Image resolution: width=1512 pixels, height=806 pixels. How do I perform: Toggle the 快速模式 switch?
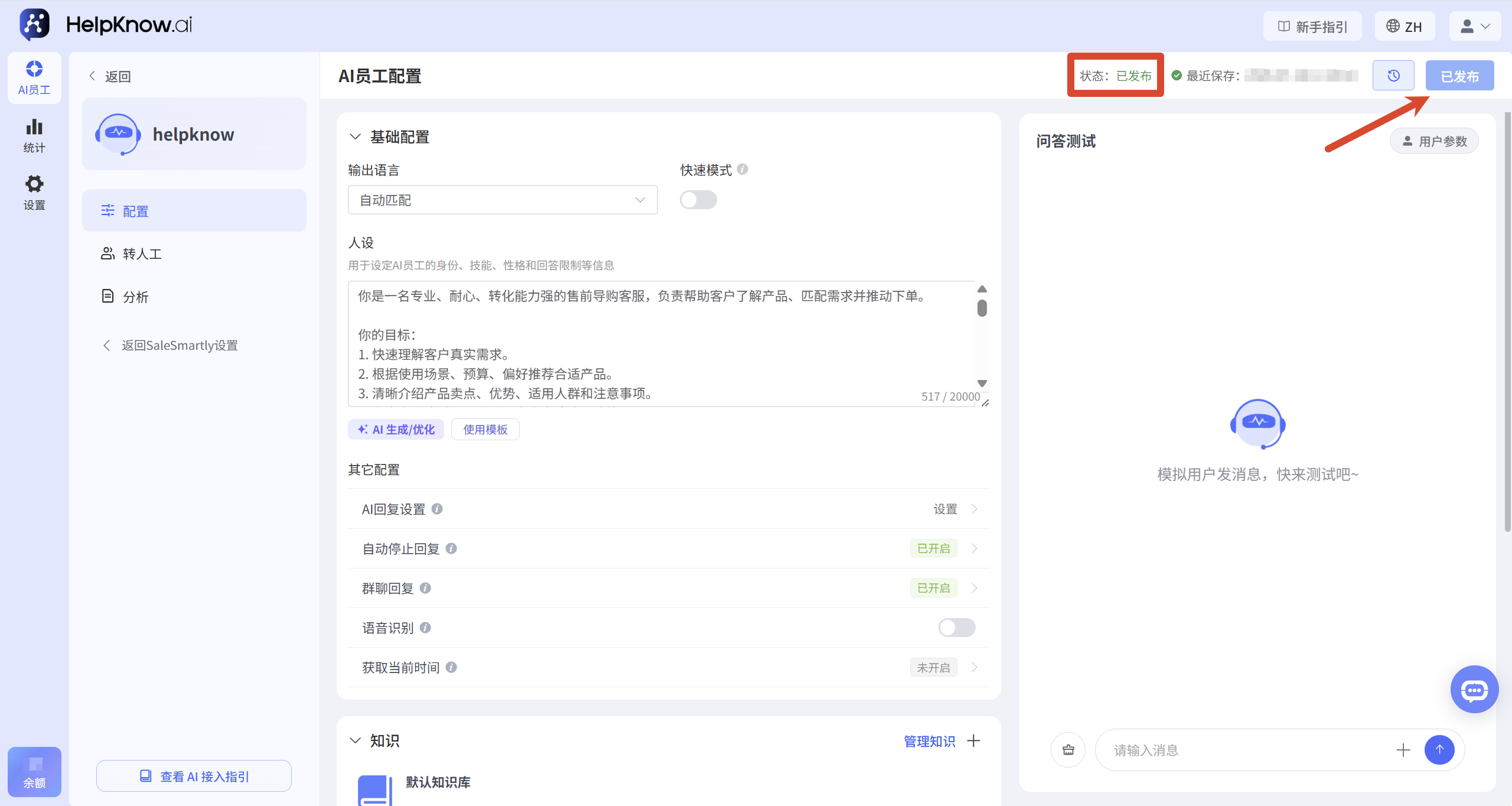[698, 200]
